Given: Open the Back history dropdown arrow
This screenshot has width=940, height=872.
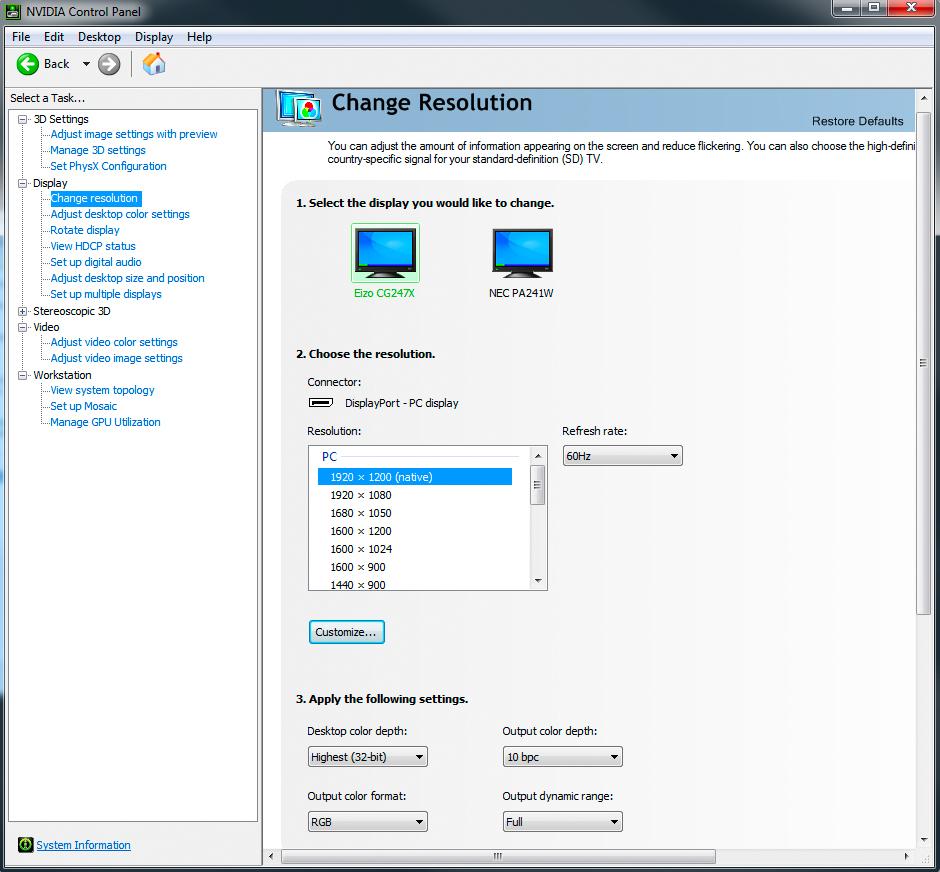Looking at the screenshot, I should click(86, 64).
